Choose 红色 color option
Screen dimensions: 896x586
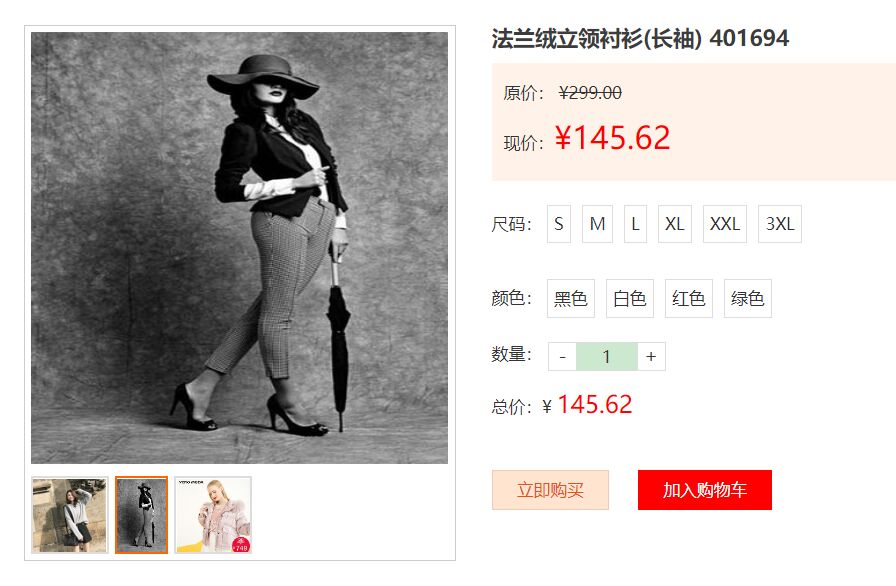pyautogui.click(x=689, y=298)
